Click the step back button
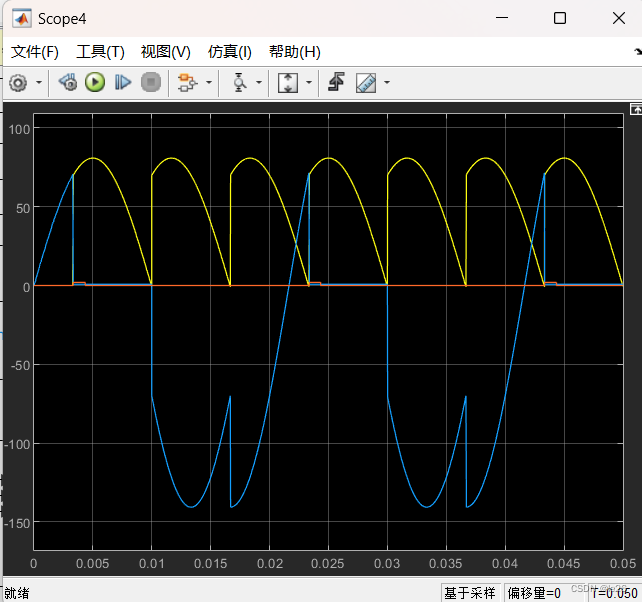The image size is (642, 602). [68, 82]
